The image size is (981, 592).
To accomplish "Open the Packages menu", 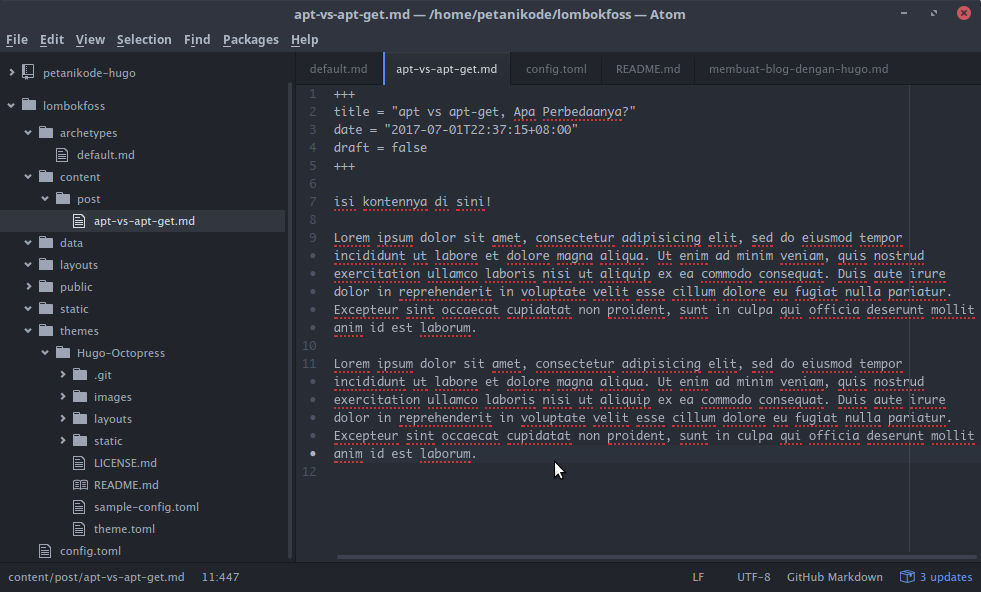I will click(250, 40).
